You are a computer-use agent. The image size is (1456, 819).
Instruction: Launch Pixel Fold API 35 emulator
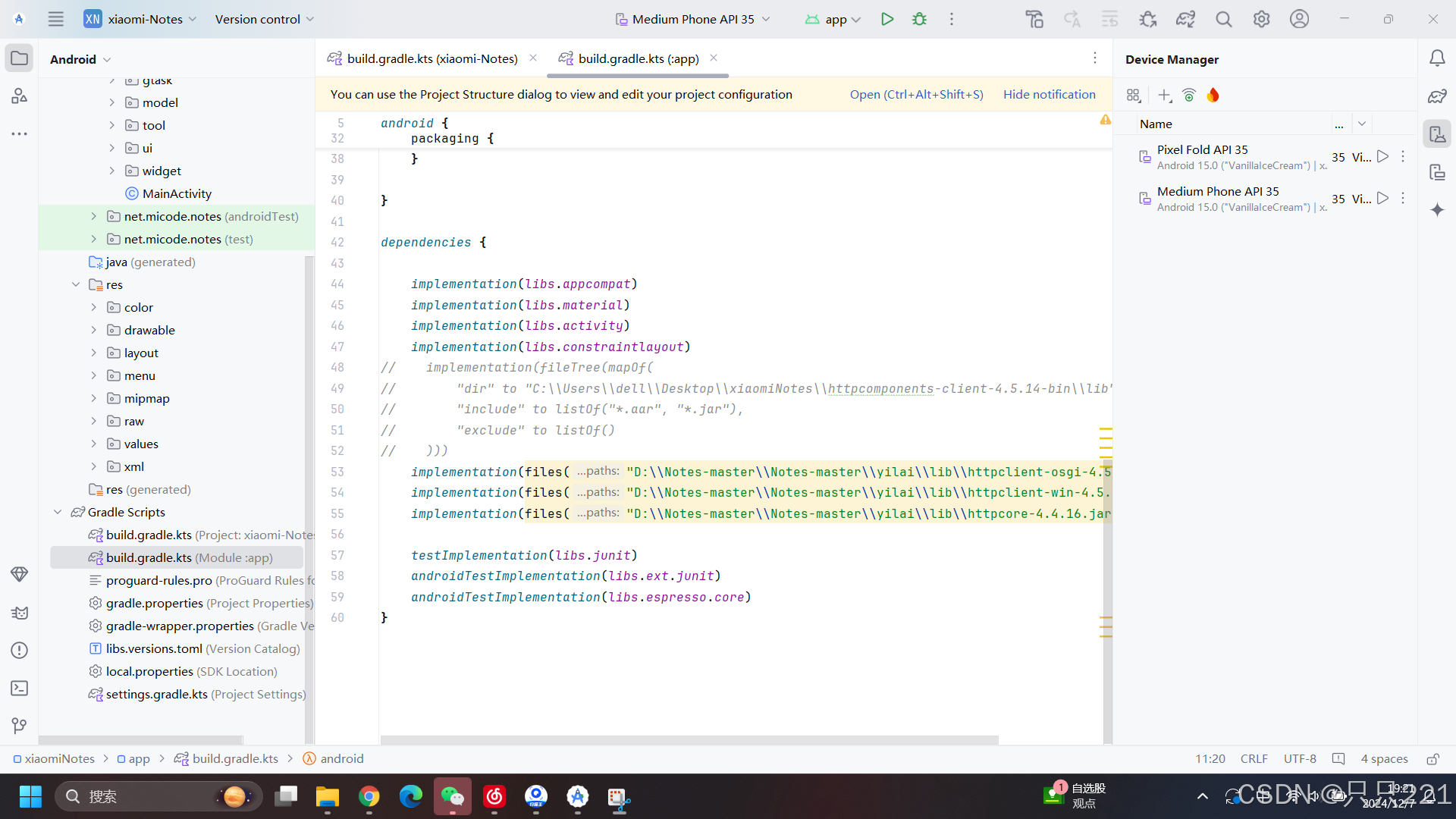(1382, 156)
